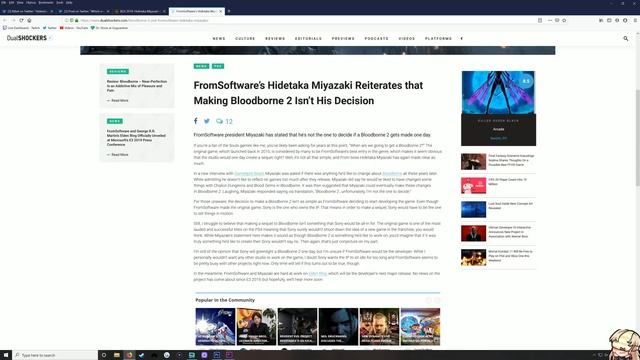Switch to Firefox on the taskbar
Viewport: 640px width, 360px height.
[129, 355]
